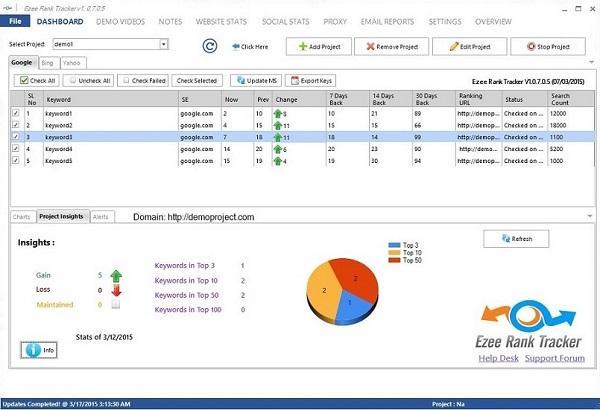Go to SOCIAL STATS tab
This screenshot has width=600, height=410.
pyautogui.click(x=285, y=21)
